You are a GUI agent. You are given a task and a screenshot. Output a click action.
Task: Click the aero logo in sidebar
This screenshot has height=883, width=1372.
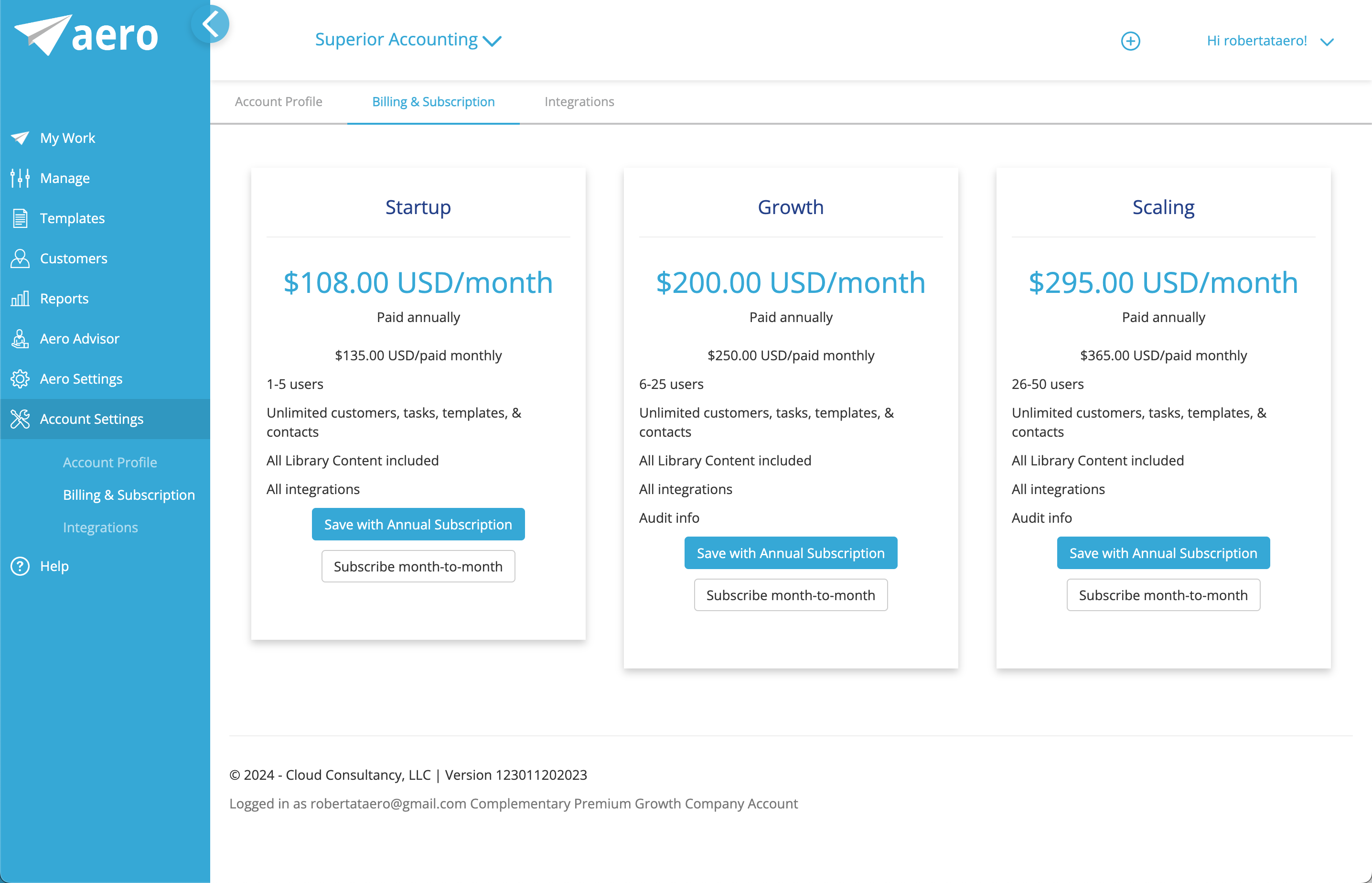[x=86, y=35]
